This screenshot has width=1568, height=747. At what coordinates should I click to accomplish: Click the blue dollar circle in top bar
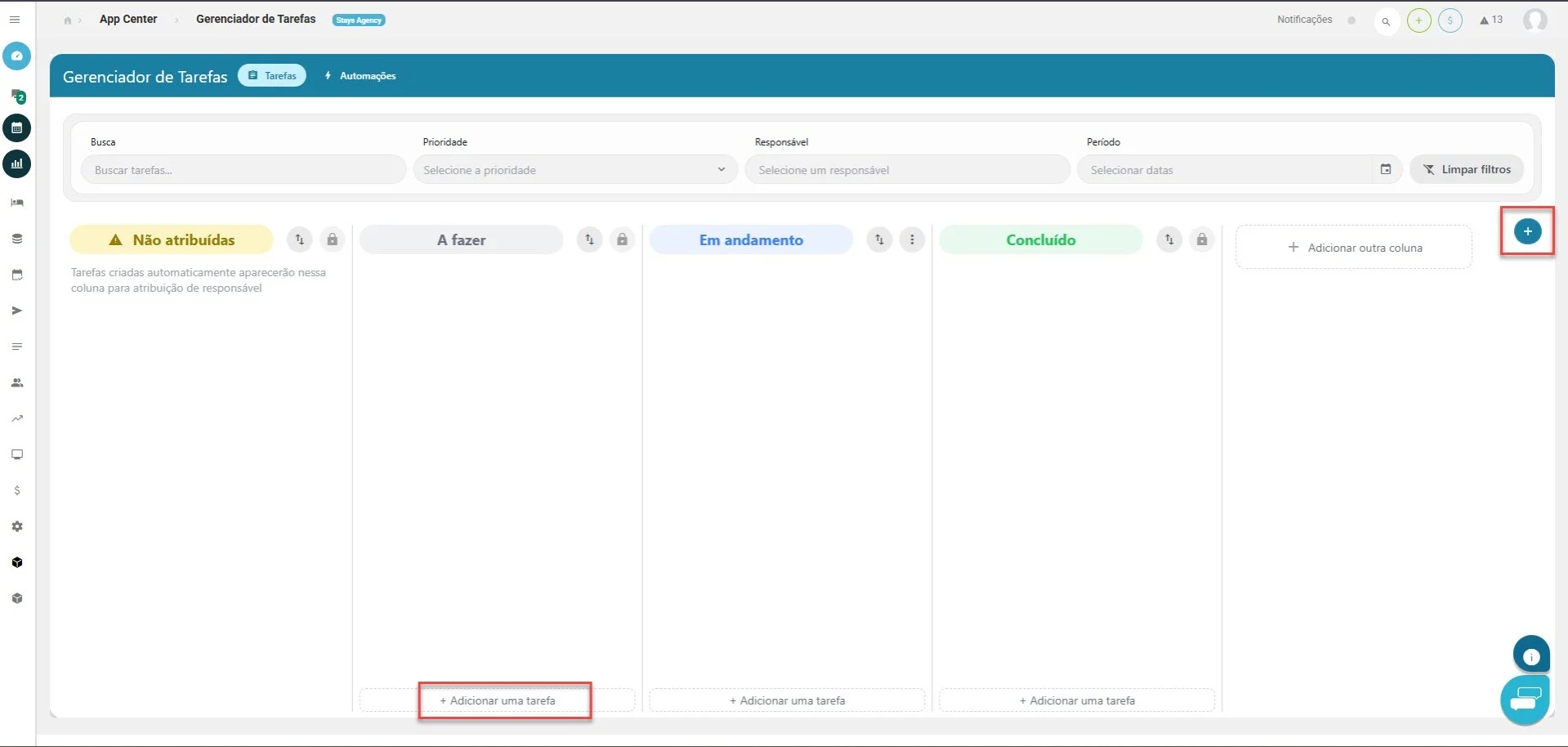tap(1450, 20)
